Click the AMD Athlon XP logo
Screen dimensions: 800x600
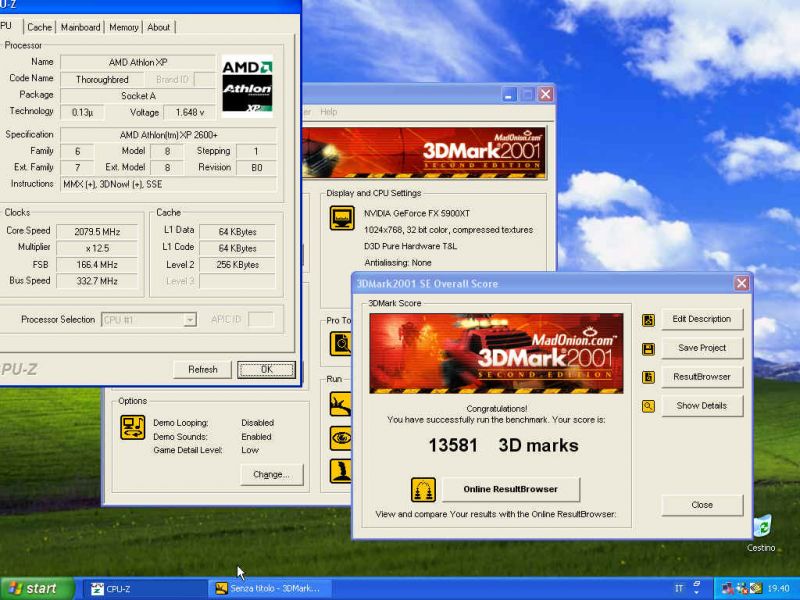247,86
